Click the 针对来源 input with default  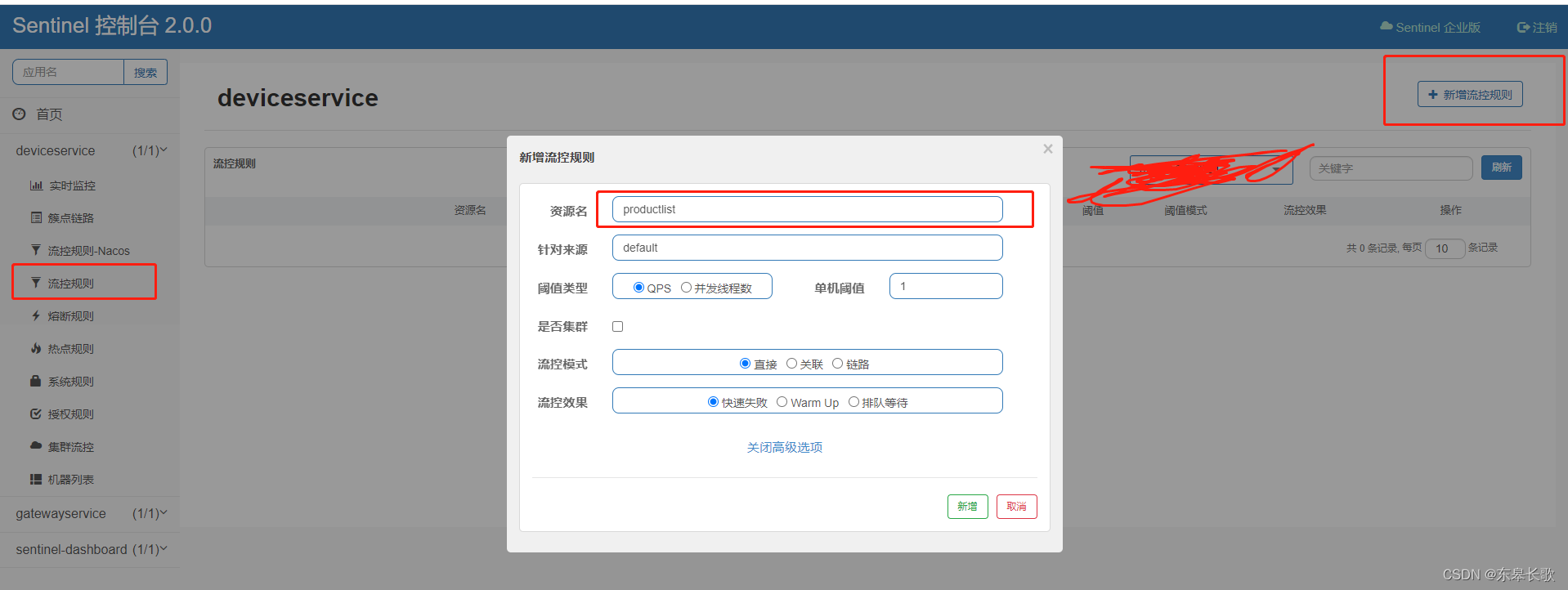[808, 248]
